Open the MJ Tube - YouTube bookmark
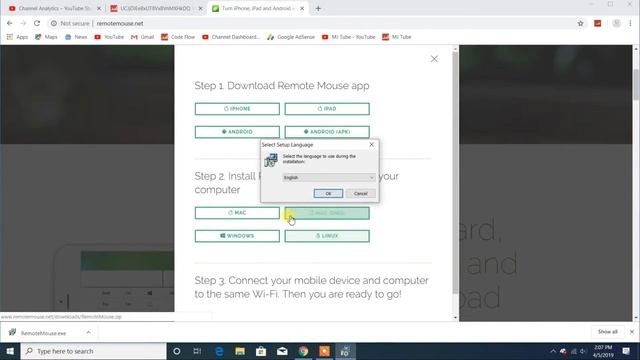Image resolution: width=640 pixels, height=360 pixels. pyautogui.click(x=349, y=37)
